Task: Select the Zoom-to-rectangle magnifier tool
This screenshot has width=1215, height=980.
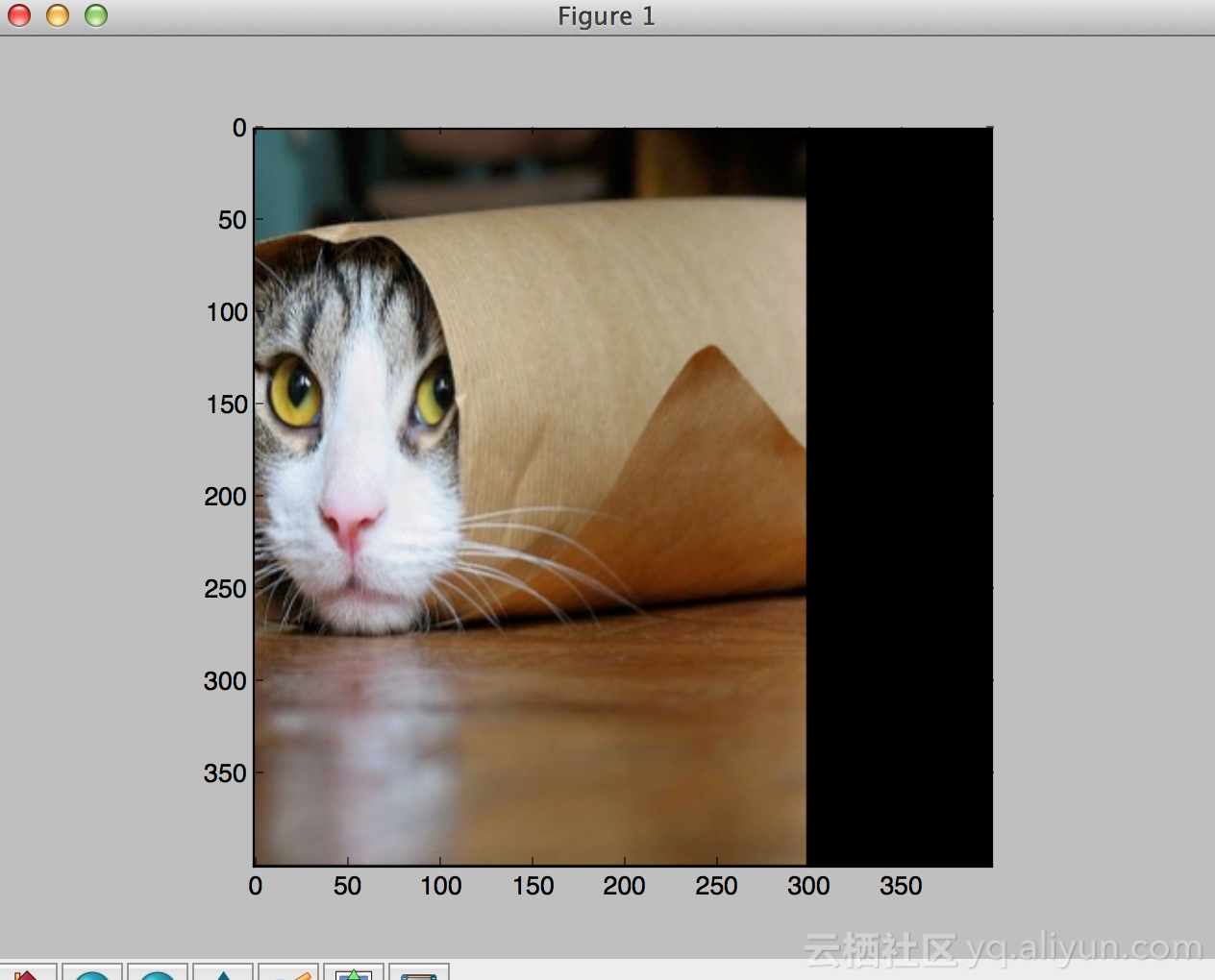Action: pyautogui.click(x=288, y=972)
